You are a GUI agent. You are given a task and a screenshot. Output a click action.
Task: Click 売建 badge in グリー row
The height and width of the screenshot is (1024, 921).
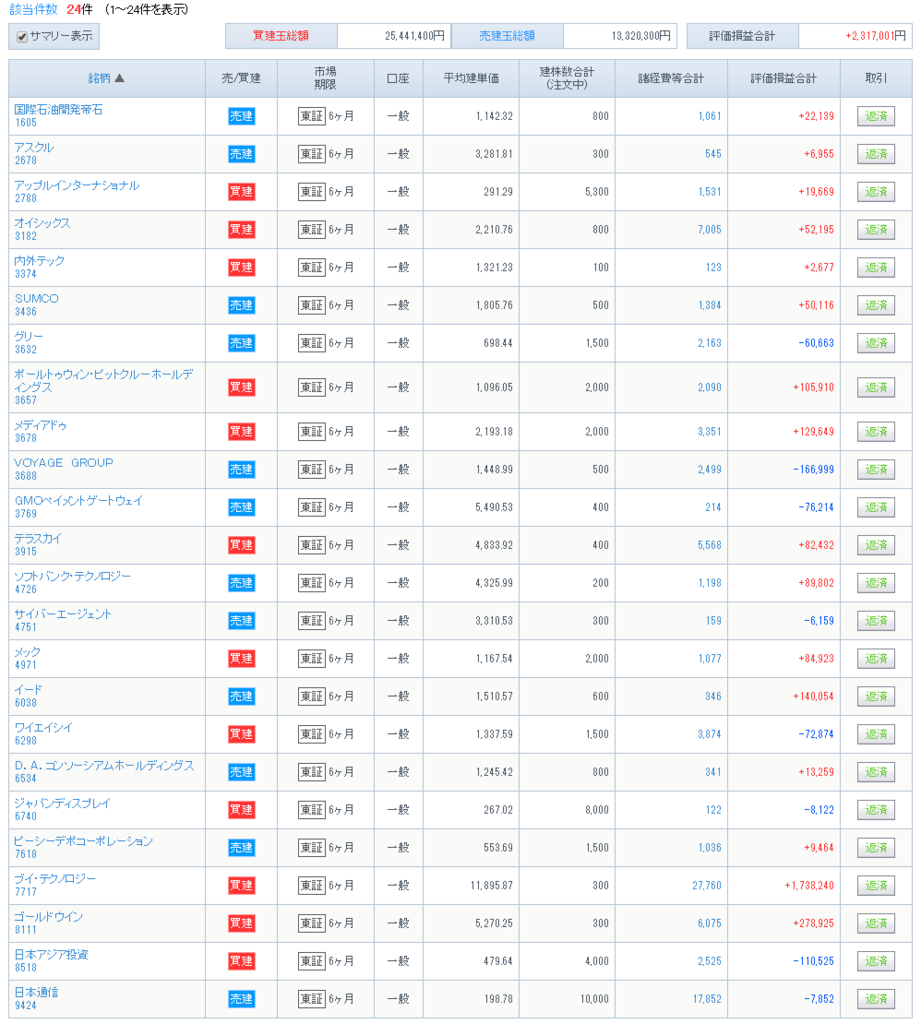(x=241, y=344)
